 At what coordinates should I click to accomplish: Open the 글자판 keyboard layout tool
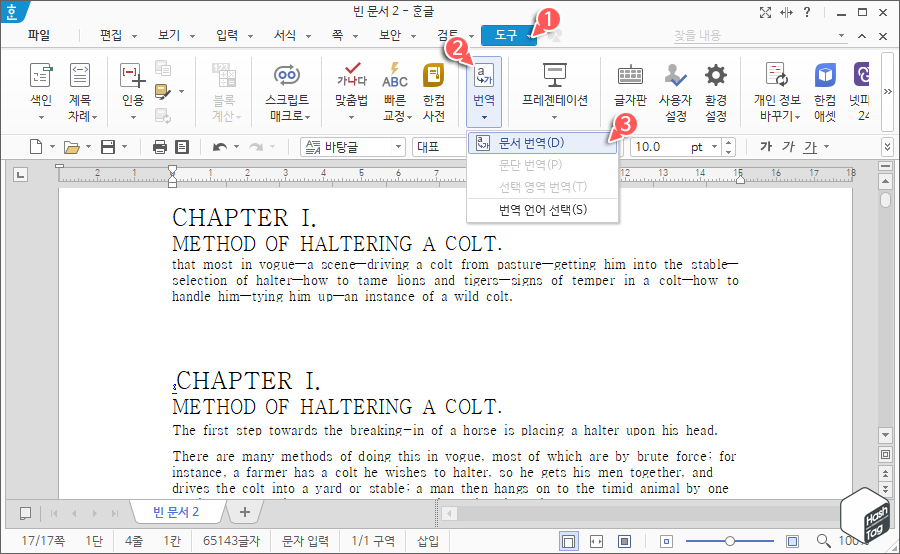pos(630,85)
